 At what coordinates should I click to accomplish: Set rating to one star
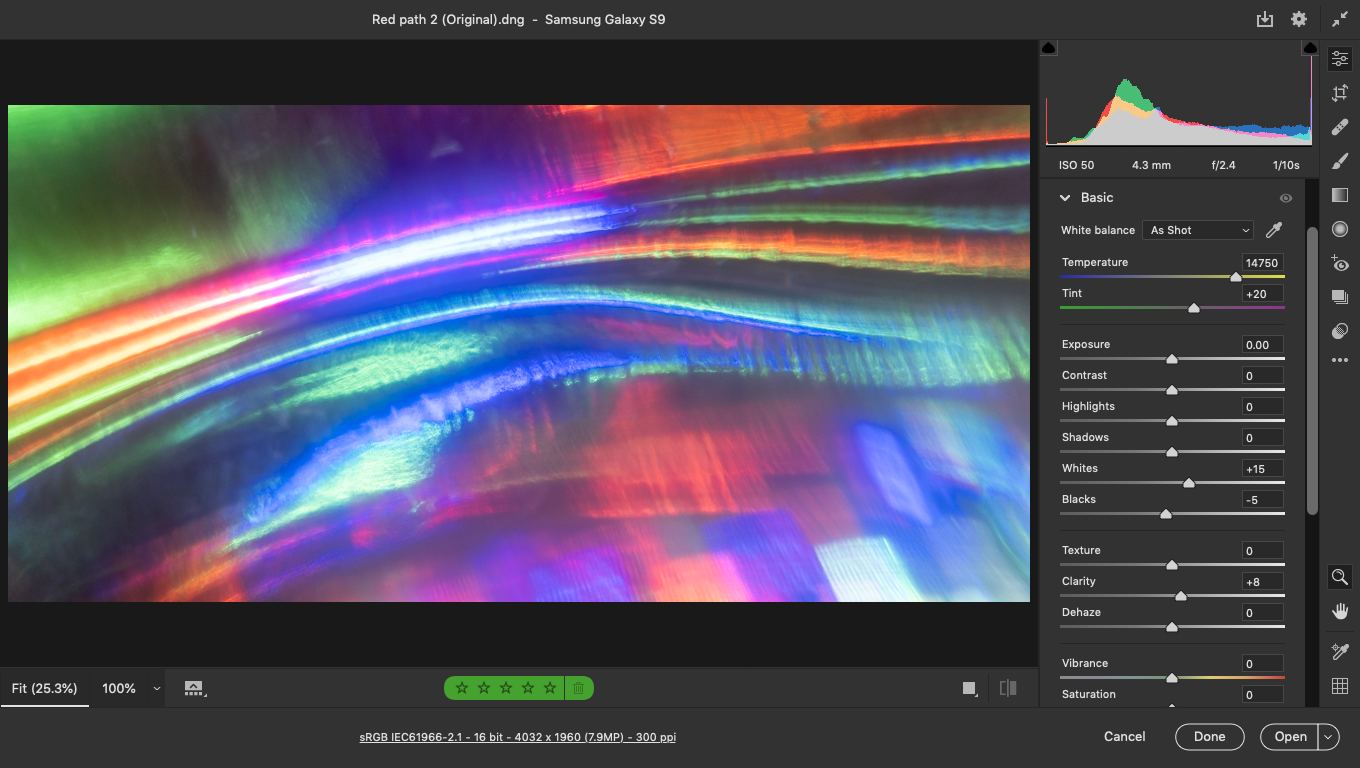point(461,688)
